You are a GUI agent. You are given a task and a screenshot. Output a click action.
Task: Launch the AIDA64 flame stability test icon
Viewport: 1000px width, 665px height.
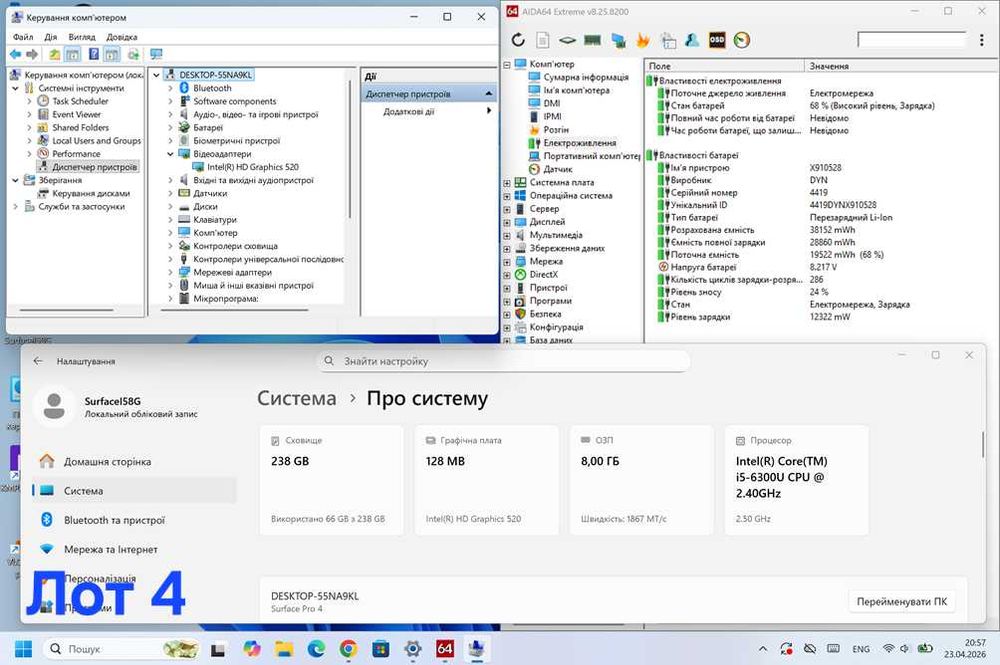click(643, 40)
